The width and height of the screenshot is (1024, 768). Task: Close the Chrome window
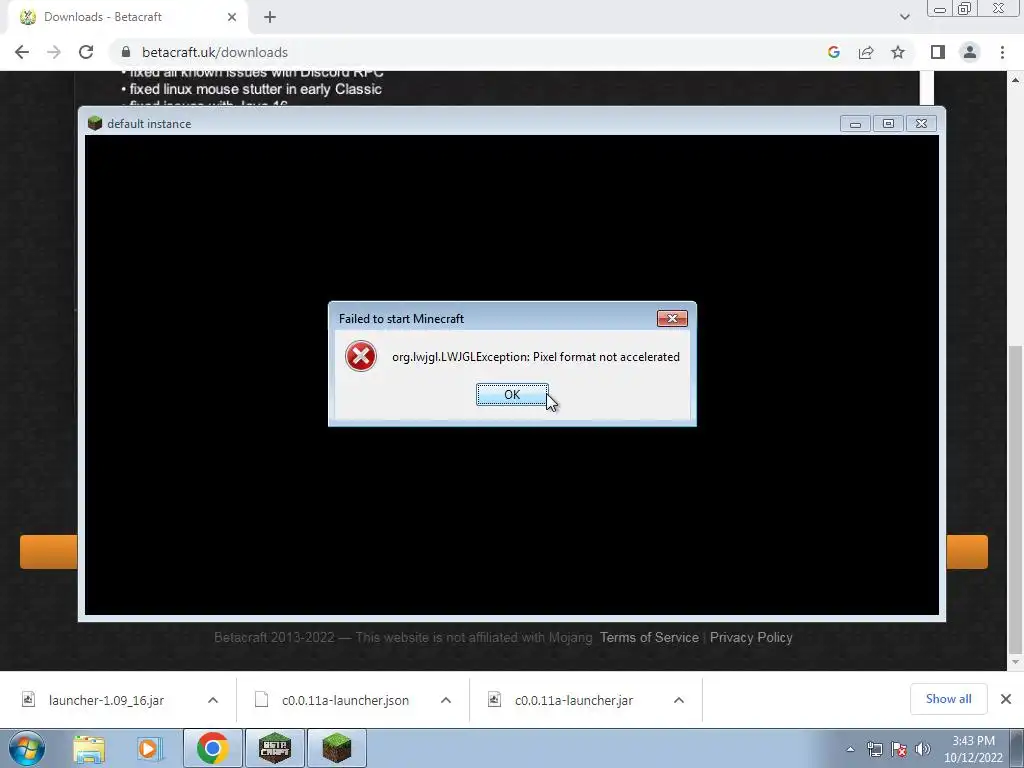click(x=999, y=8)
